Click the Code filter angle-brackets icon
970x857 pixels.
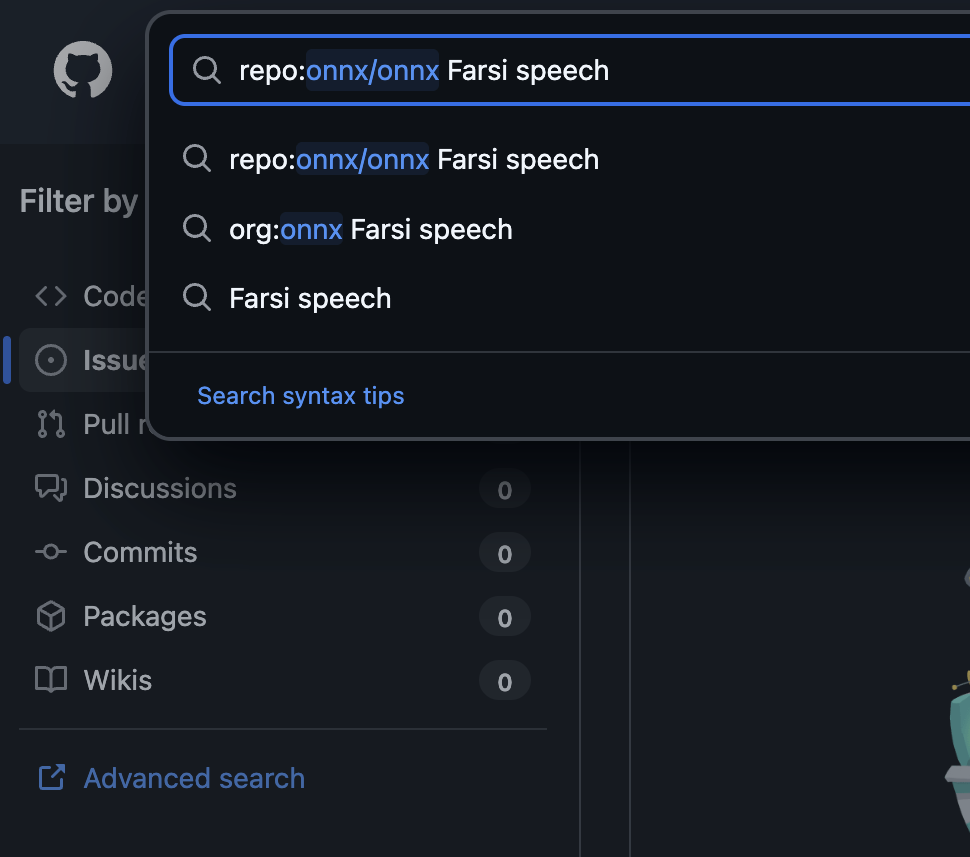pyautogui.click(x=51, y=296)
